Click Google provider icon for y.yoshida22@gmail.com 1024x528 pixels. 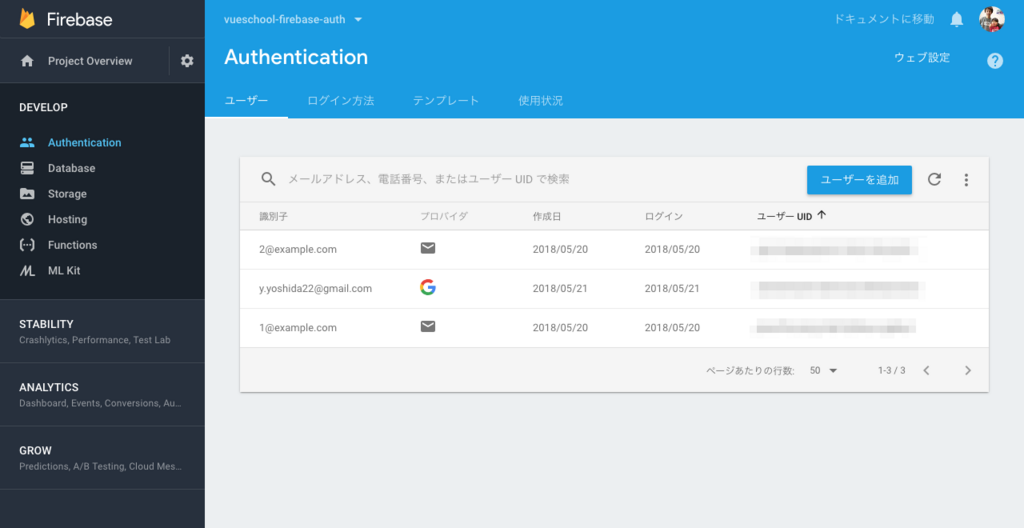pos(428,287)
